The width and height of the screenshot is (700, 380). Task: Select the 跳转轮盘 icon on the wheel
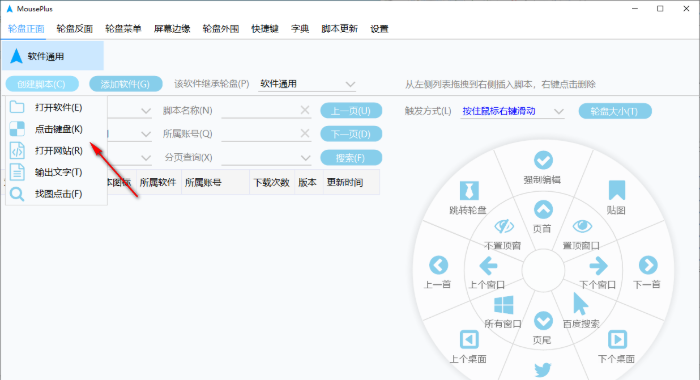pyautogui.click(x=469, y=191)
